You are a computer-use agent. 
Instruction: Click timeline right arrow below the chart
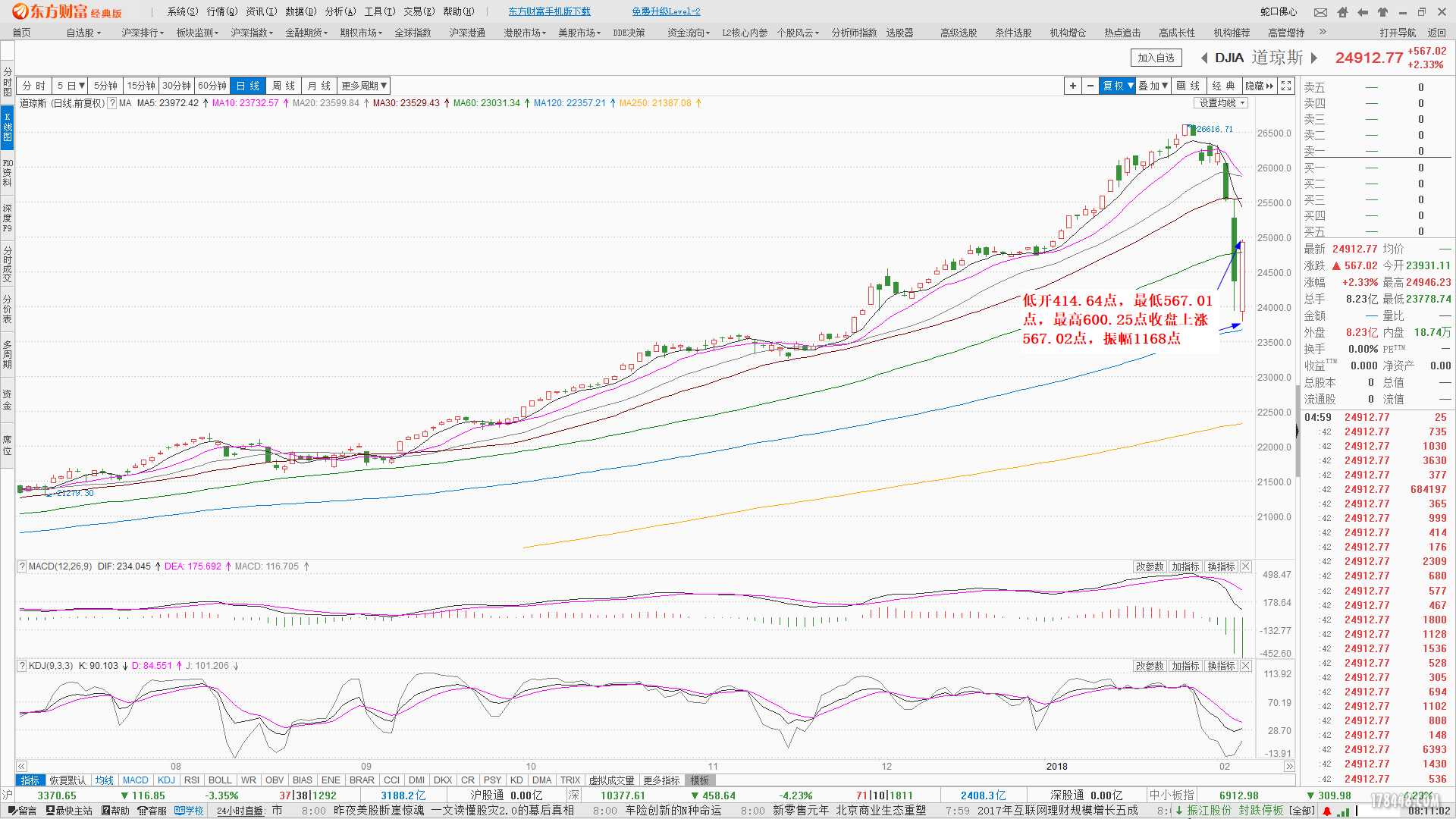[x=1289, y=767]
